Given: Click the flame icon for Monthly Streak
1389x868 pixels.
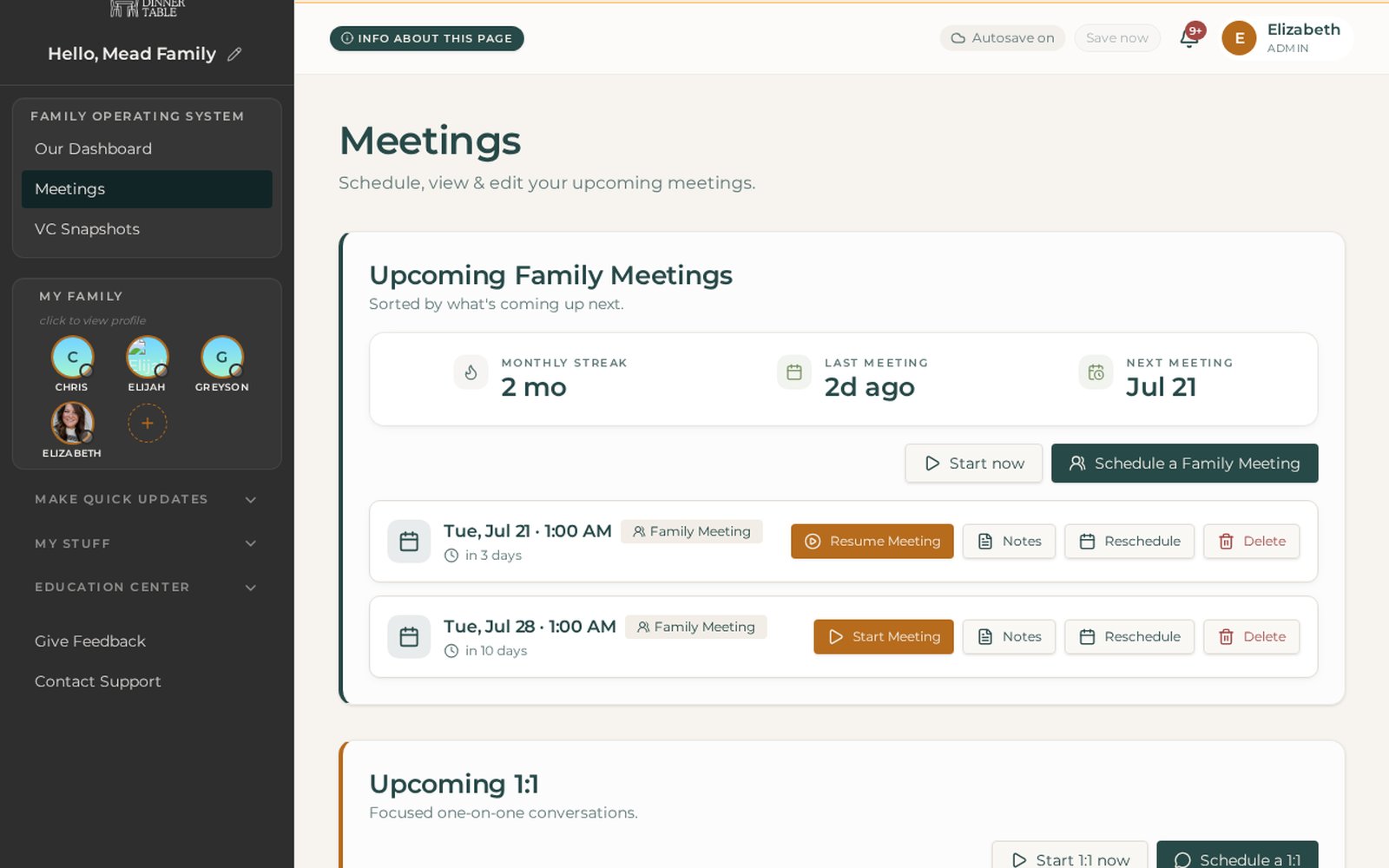Looking at the screenshot, I should (x=471, y=372).
